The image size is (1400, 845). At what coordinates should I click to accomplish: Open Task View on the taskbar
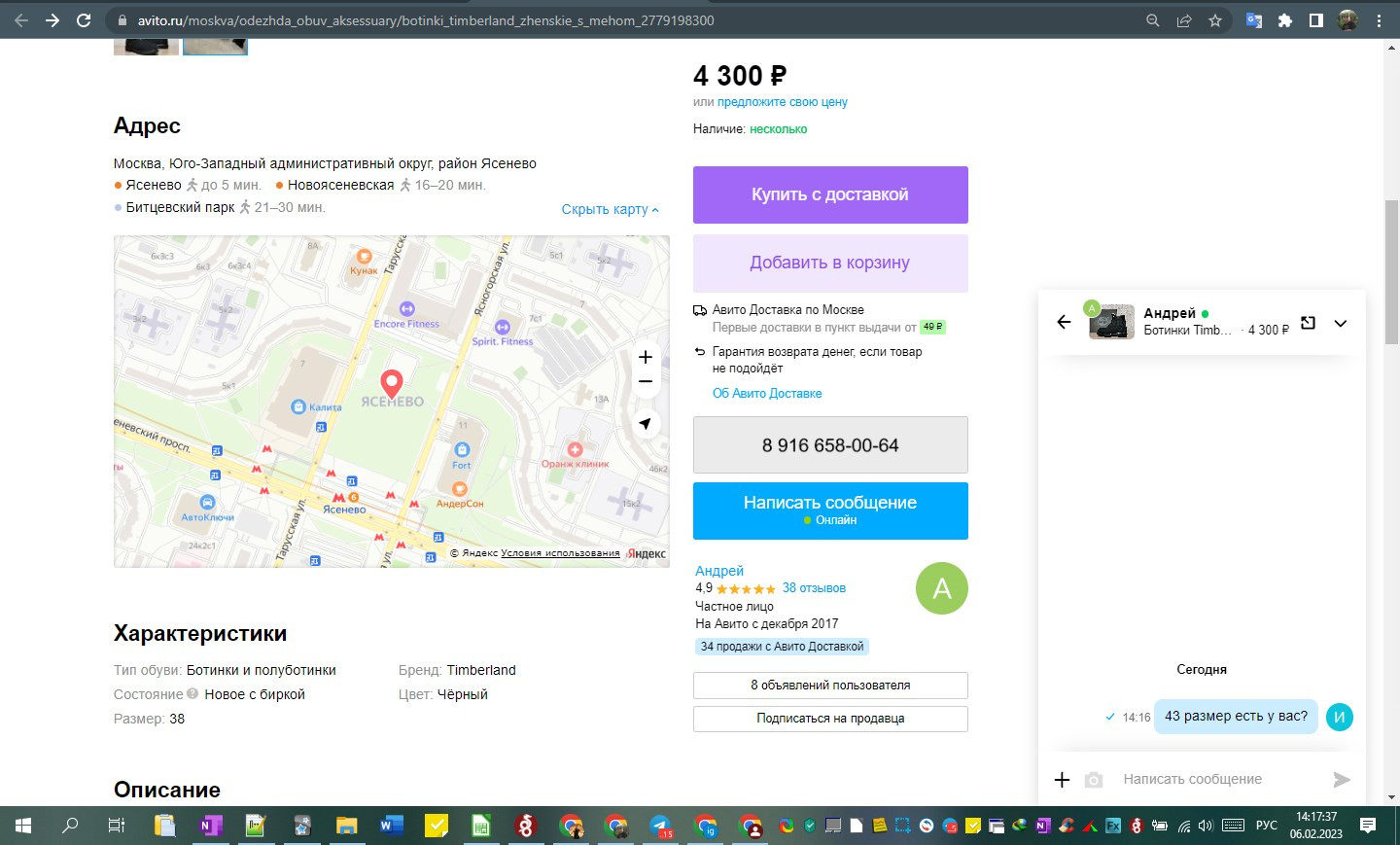117,826
